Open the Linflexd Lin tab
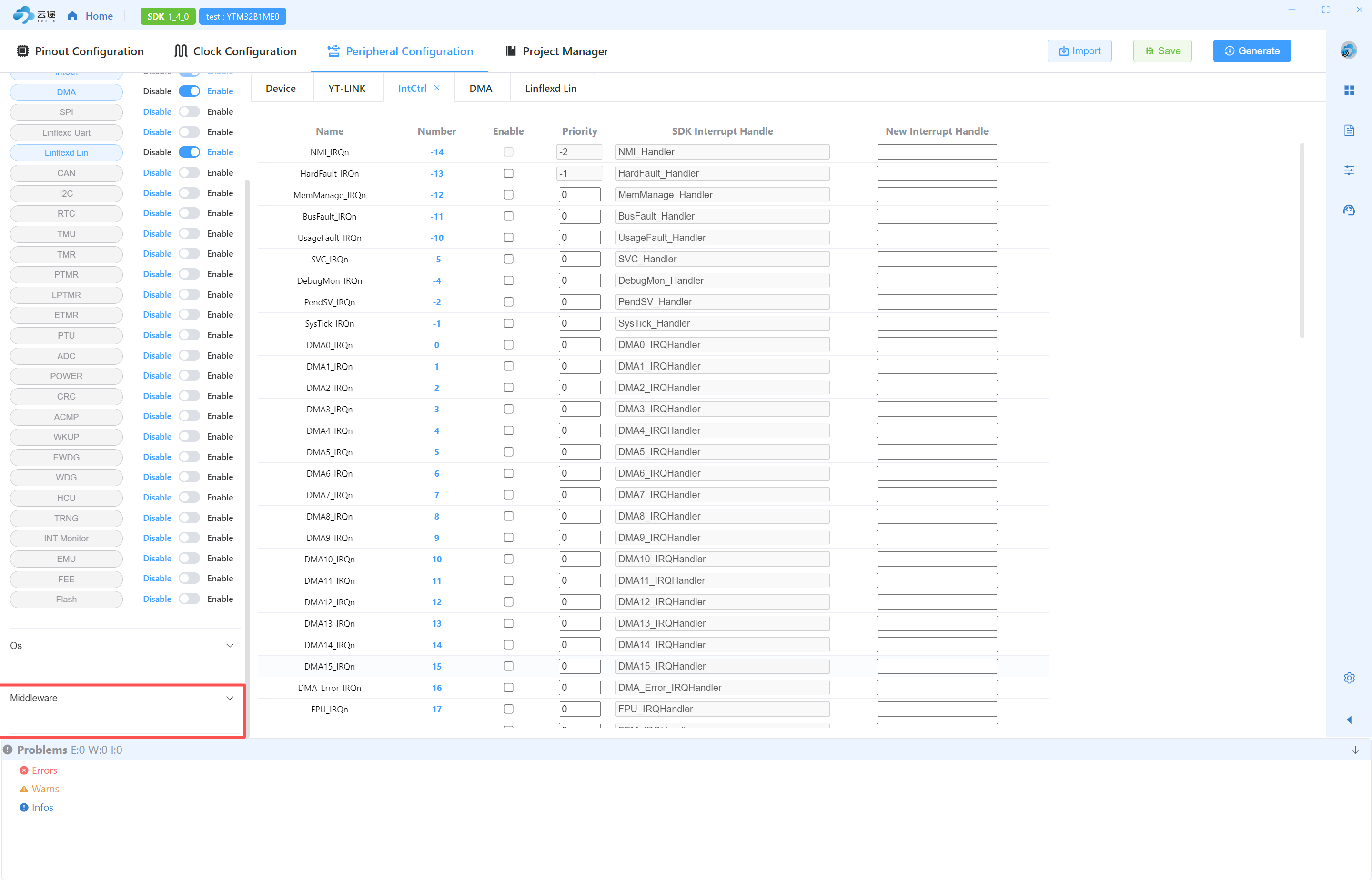Image resolution: width=1372 pixels, height=880 pixels. click(x=551, y=89)
